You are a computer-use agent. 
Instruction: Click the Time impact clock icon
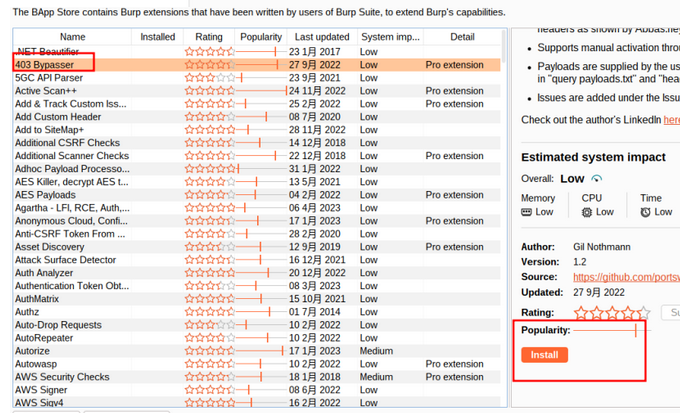[x=645, y=212]
